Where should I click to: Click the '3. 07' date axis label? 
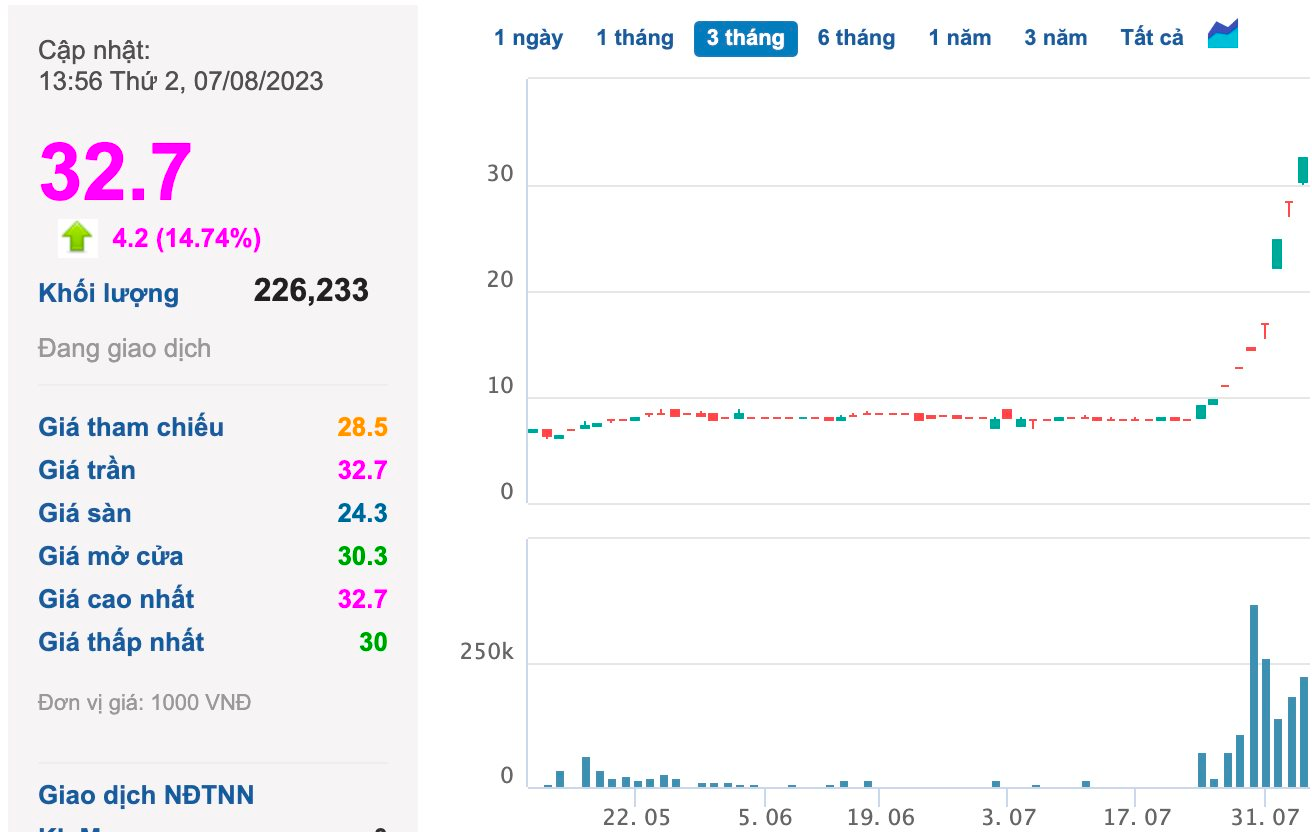pos(1008,817)
